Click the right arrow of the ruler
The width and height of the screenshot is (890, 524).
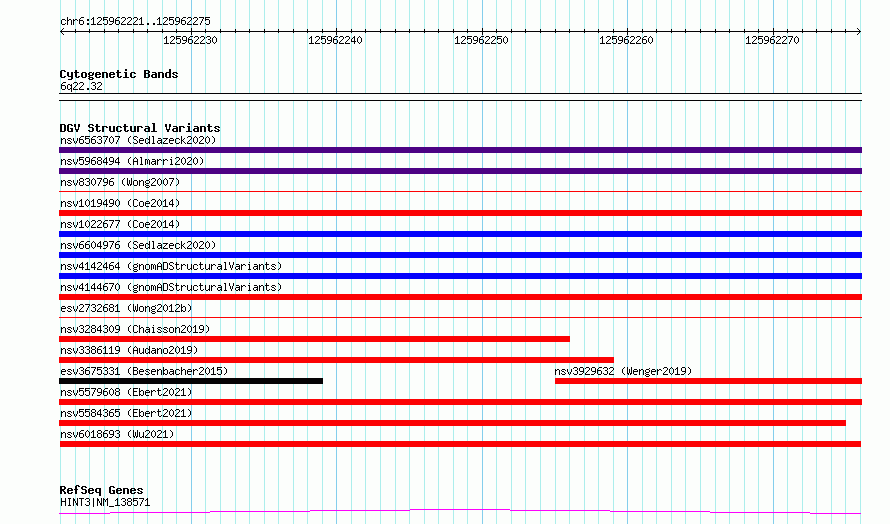point(859,31)
